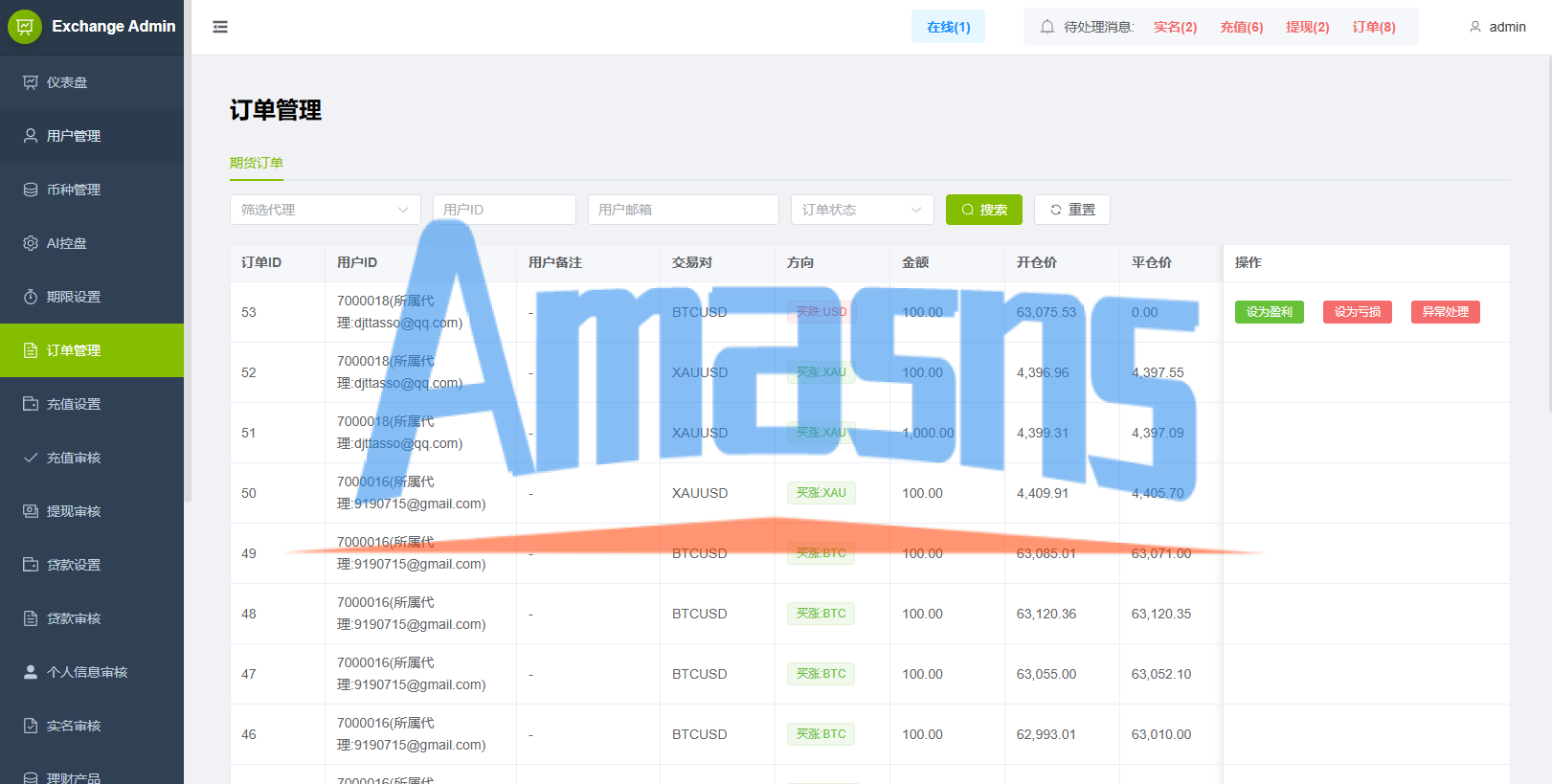Viewport: 1552px width, 784px height.
Task: Click the green 搜索 button
Action: point(984,210)
